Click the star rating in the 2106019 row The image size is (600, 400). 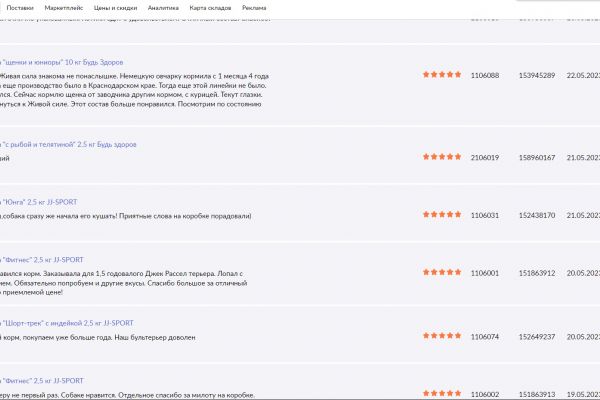tap(442, 157)
